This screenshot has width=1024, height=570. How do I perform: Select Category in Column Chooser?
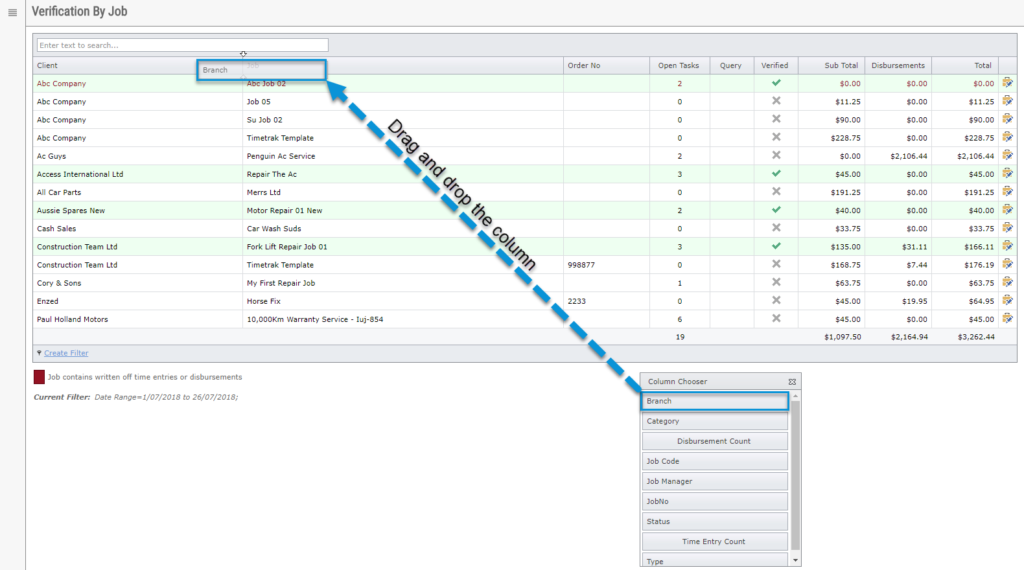pos(714,421)
